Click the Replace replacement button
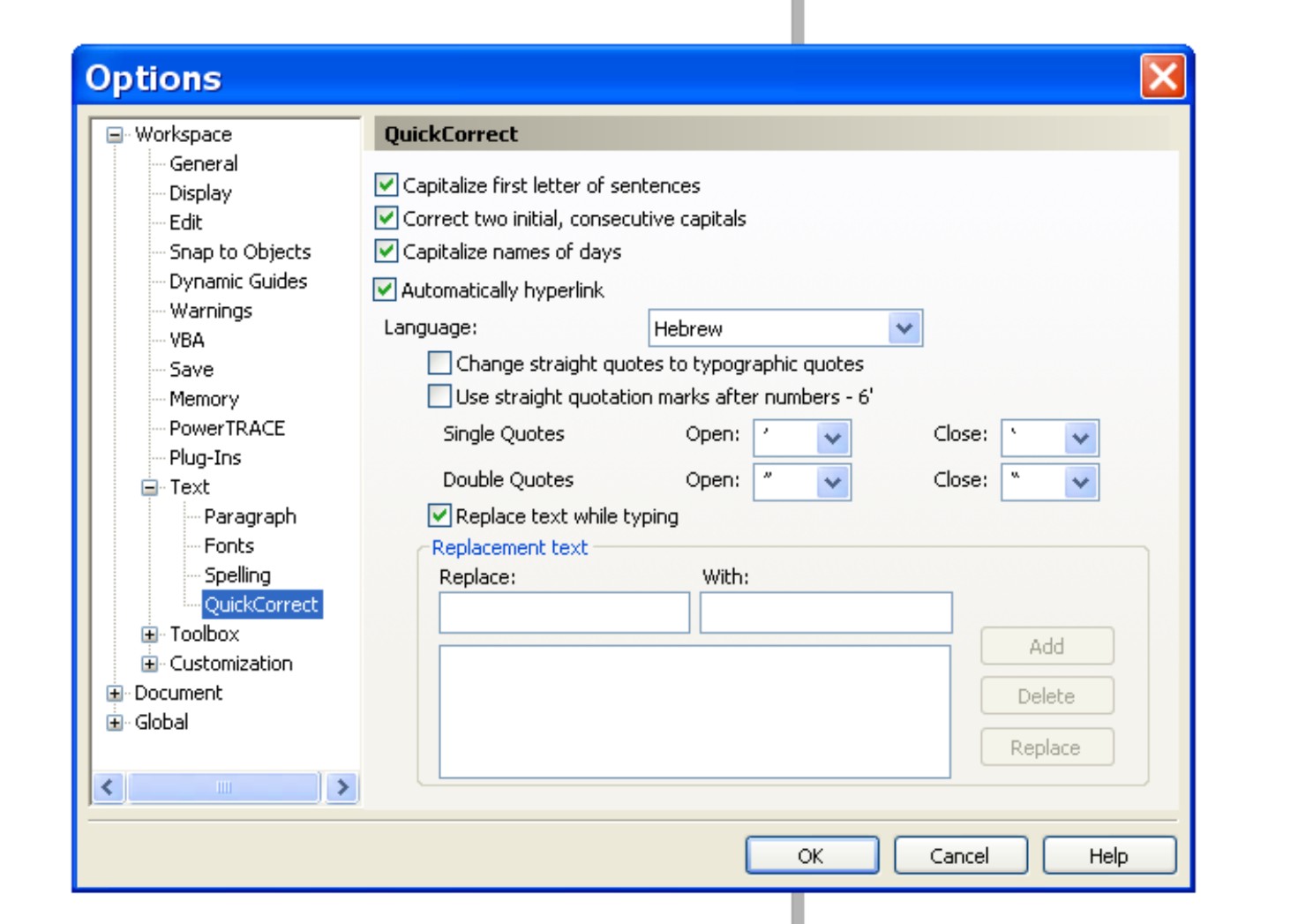1313x924 pixels. [x=1047, y=747]
